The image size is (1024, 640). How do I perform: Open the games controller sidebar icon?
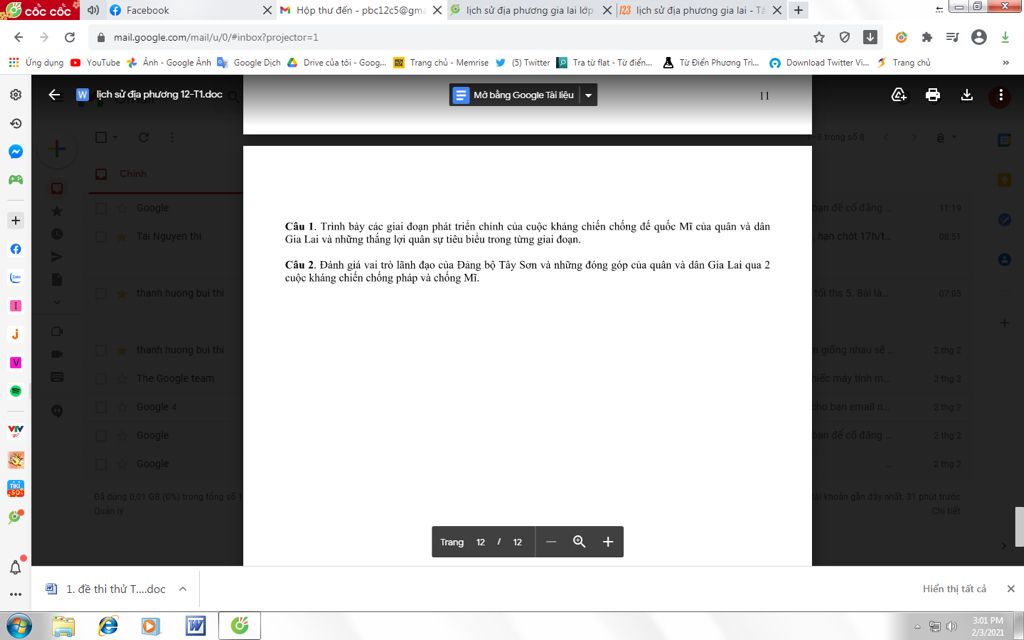coord(16,180)
